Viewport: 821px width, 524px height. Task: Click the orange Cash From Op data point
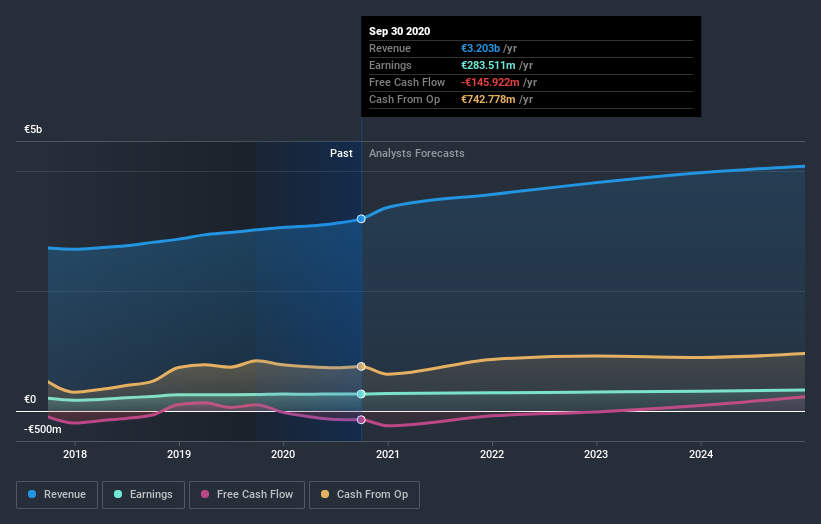[361, 366]
